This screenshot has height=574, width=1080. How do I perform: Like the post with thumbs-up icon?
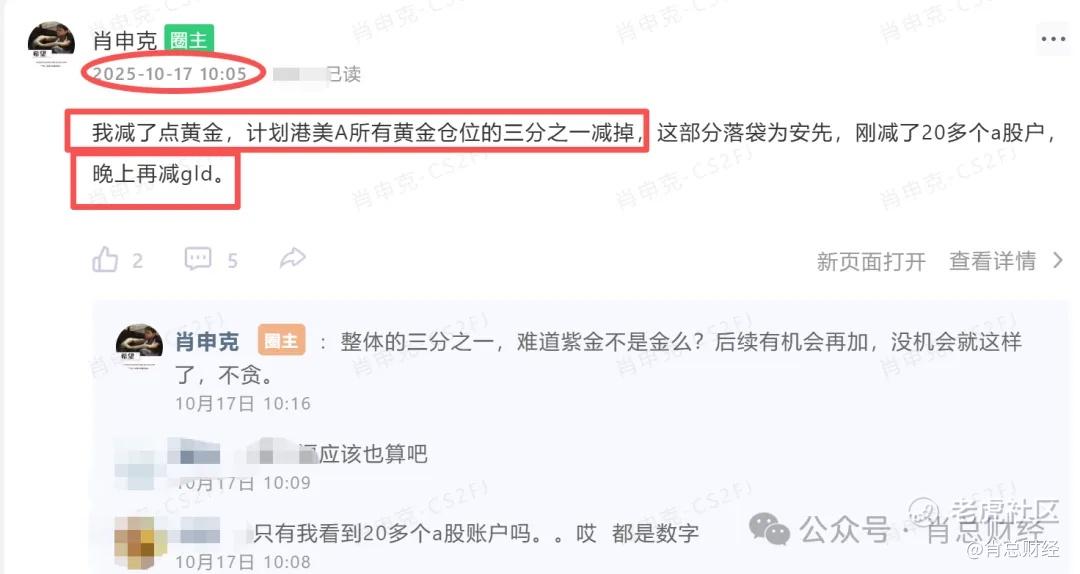105,260
